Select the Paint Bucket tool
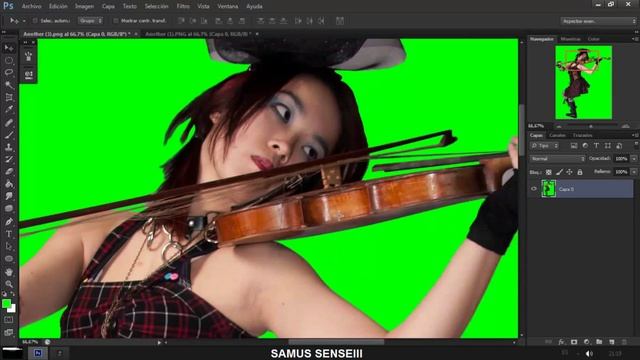 [9, 184]
